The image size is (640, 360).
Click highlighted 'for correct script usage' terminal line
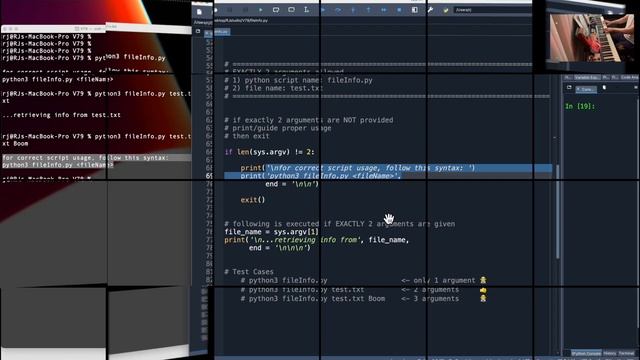85,158
